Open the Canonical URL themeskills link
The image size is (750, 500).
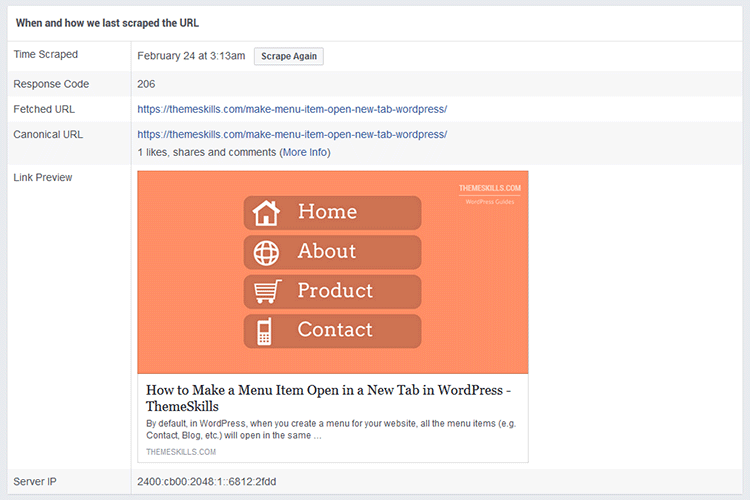pos(292,134)
